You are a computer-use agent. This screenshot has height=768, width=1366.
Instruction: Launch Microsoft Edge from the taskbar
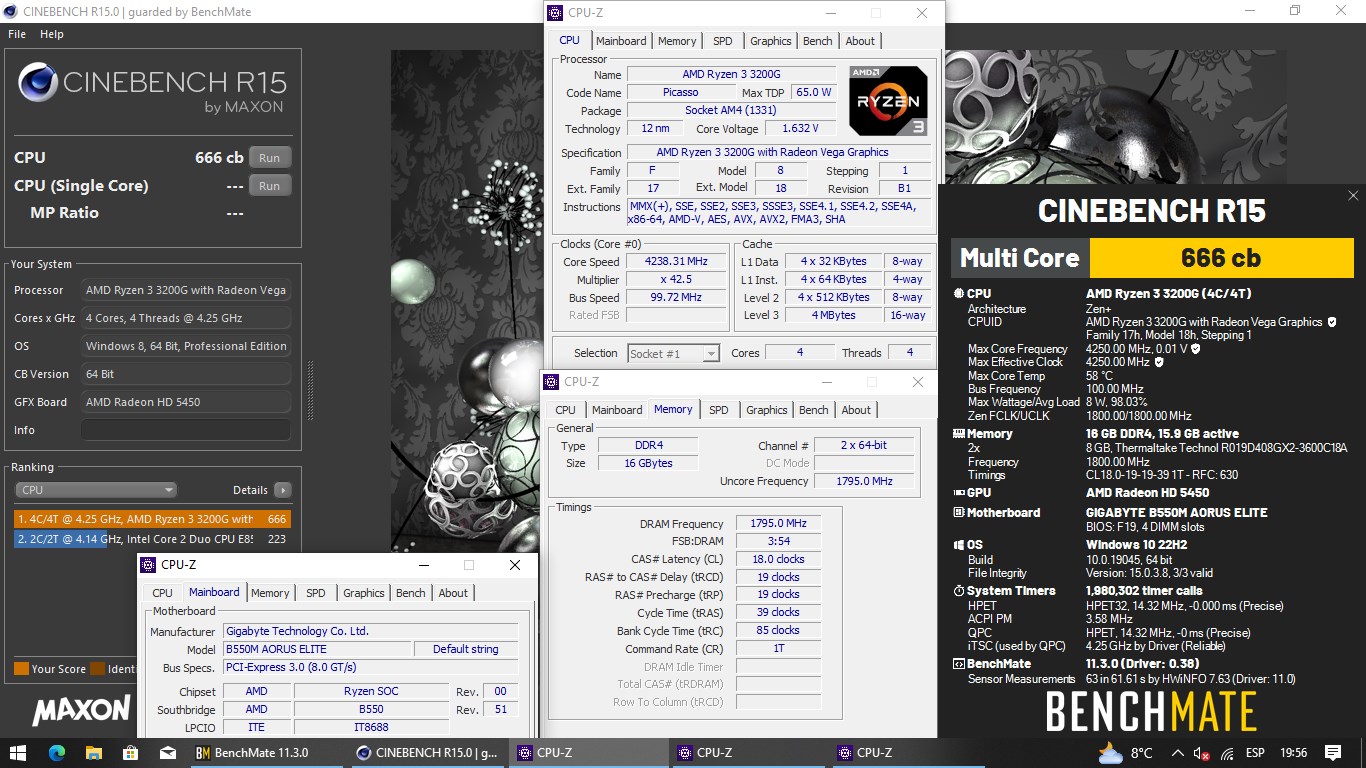56,753
